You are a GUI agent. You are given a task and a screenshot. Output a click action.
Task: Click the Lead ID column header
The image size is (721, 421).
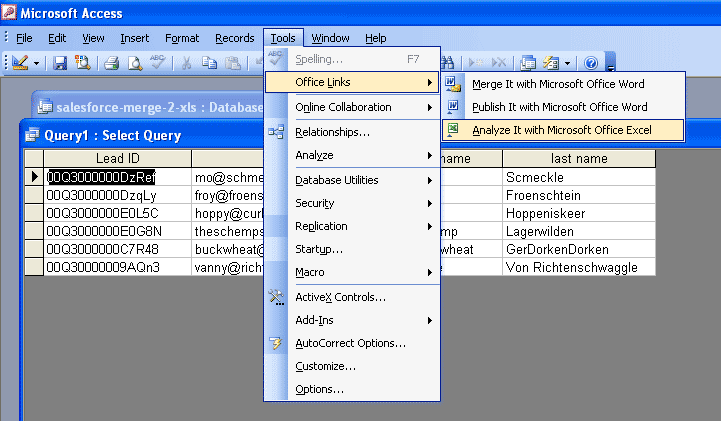(117, 159)
